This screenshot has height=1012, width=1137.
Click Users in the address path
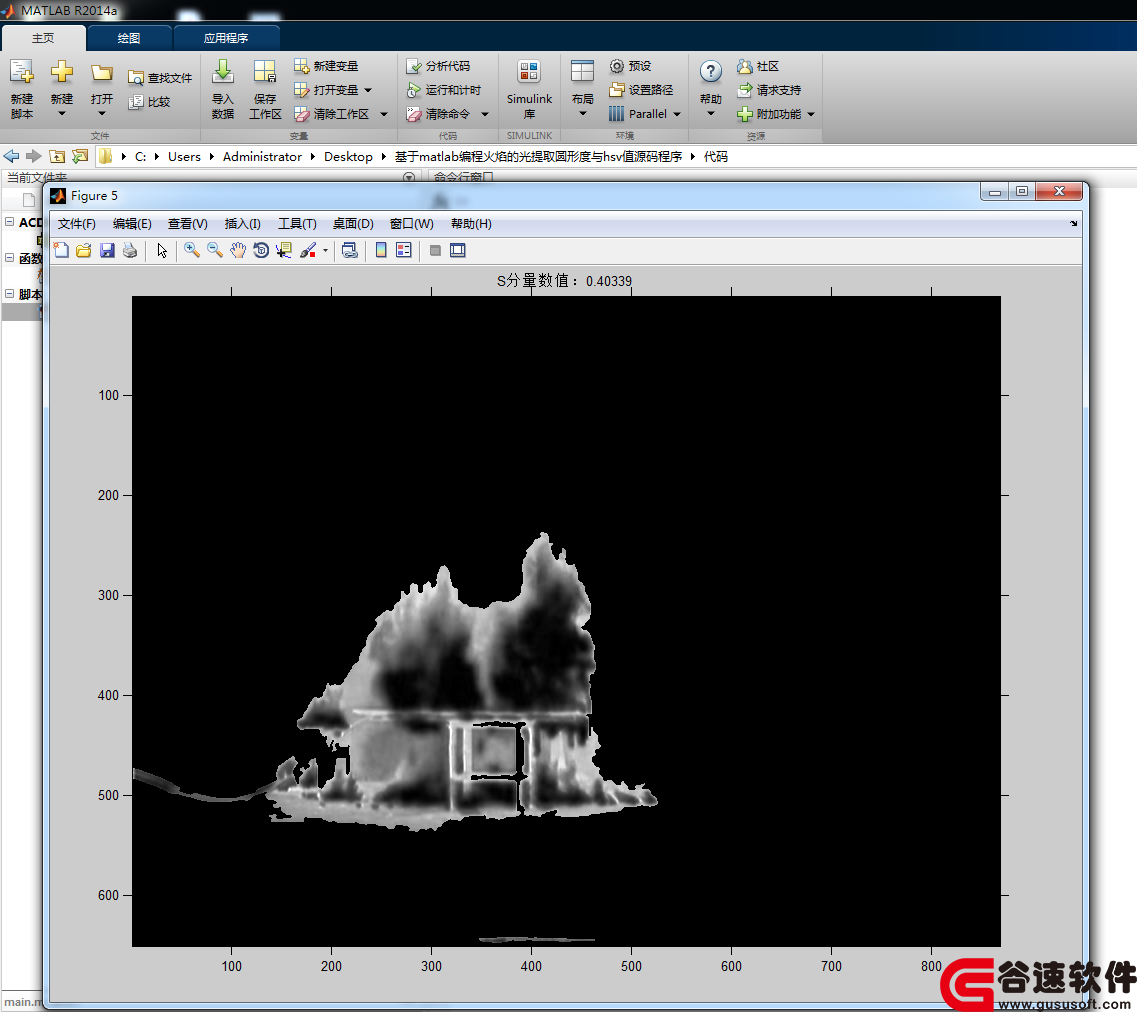[x=184, y=157]
